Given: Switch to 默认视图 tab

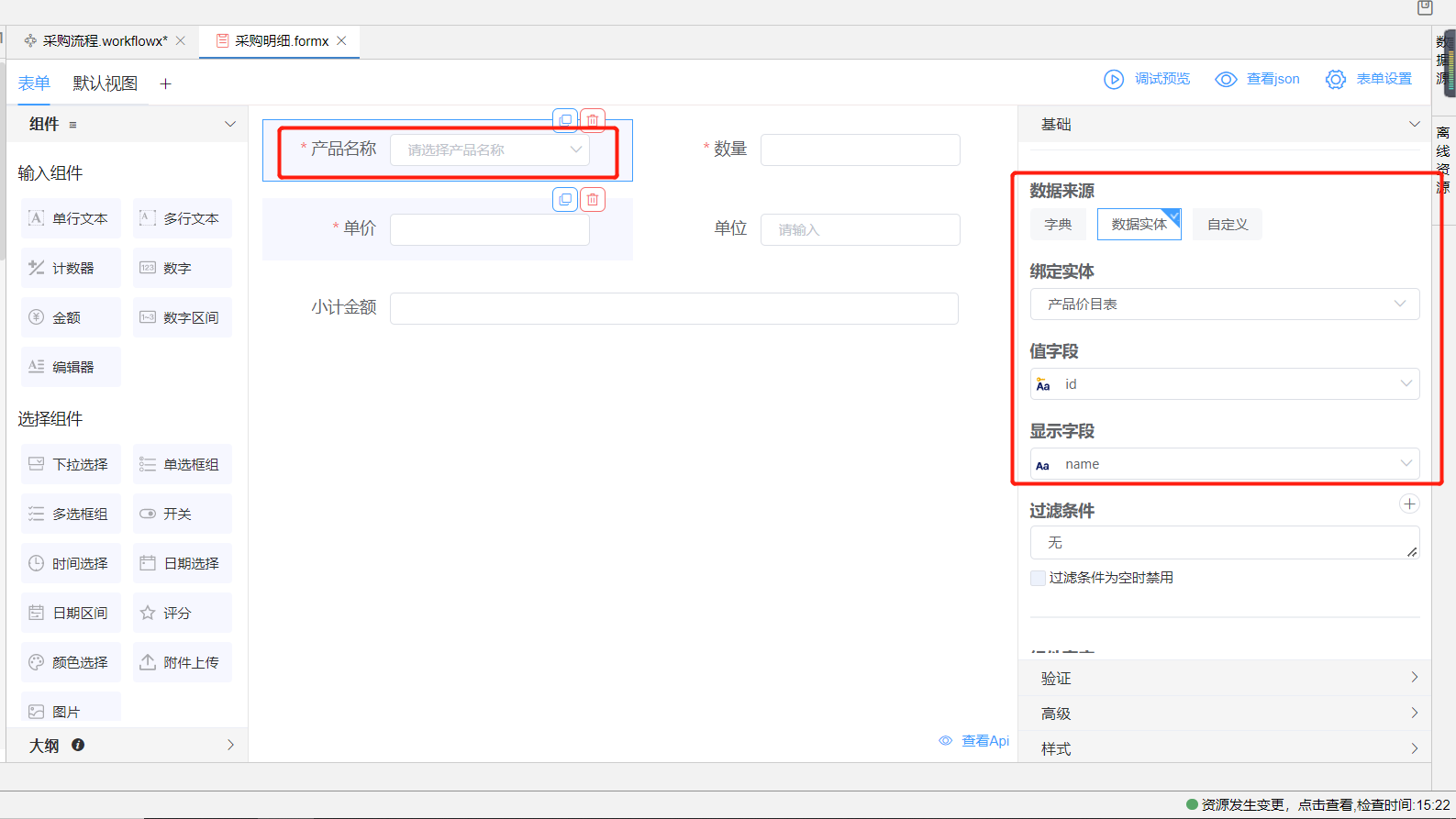Looking at the screenshot, I should [x=106, y=83].
